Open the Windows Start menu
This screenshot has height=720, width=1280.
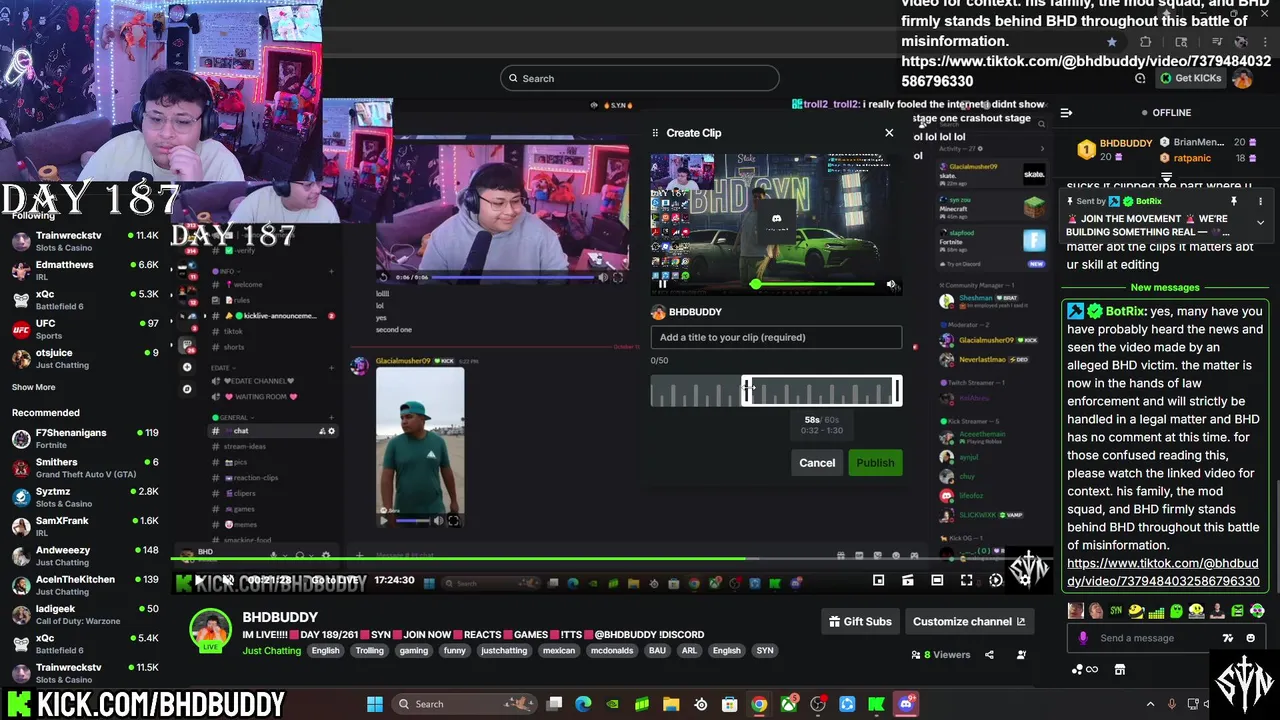(x=375, y=704)
